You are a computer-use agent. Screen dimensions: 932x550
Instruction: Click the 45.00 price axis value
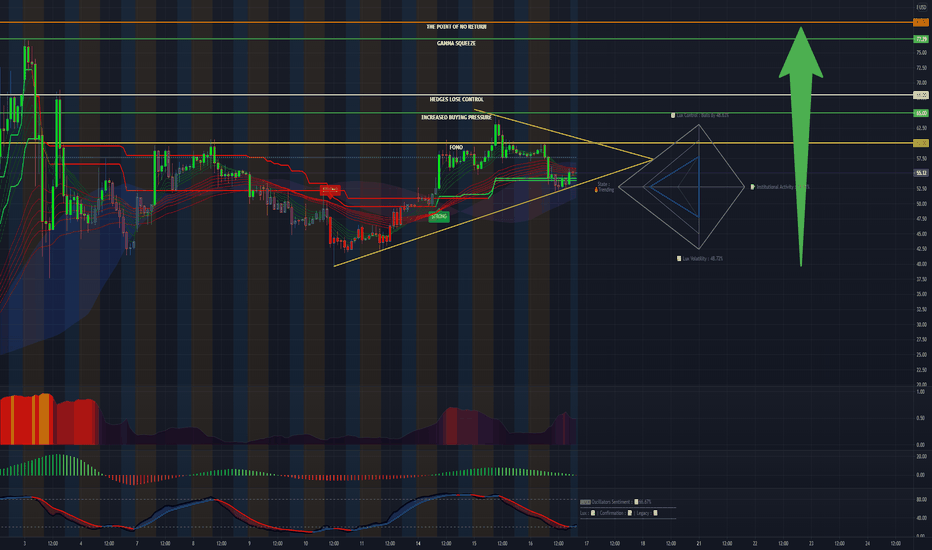click(x=921, y=234)
